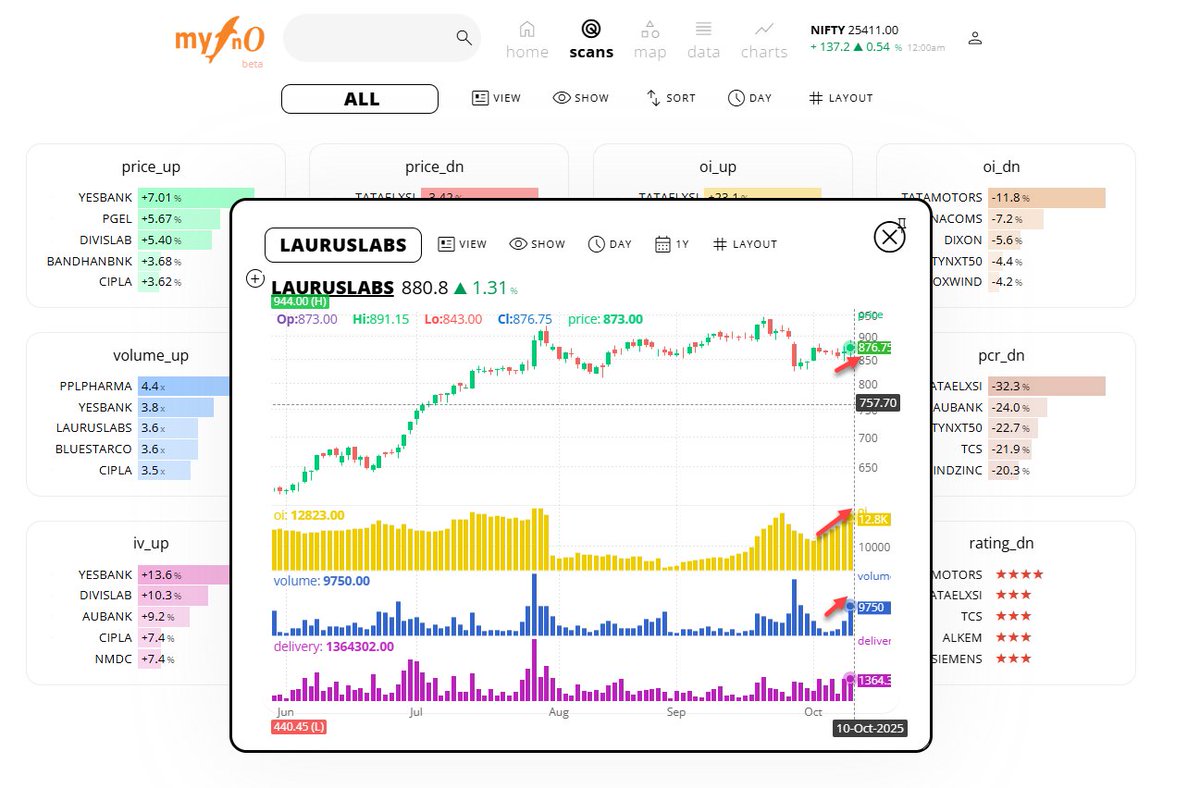Open the user account icon
Screen dimensions: 1200x788
[975, 38]
